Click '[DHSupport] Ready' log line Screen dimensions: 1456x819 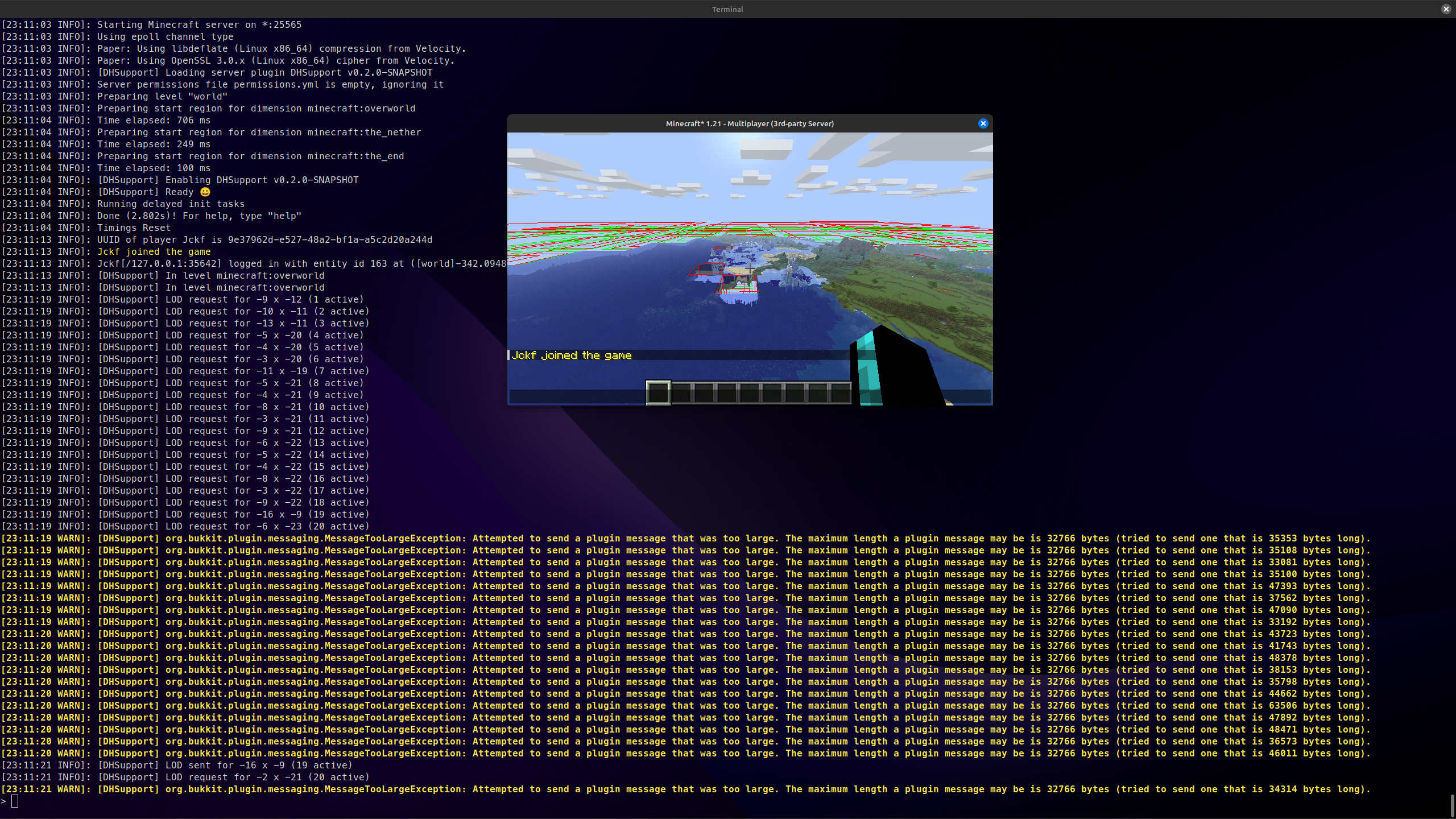coord(106,192)
